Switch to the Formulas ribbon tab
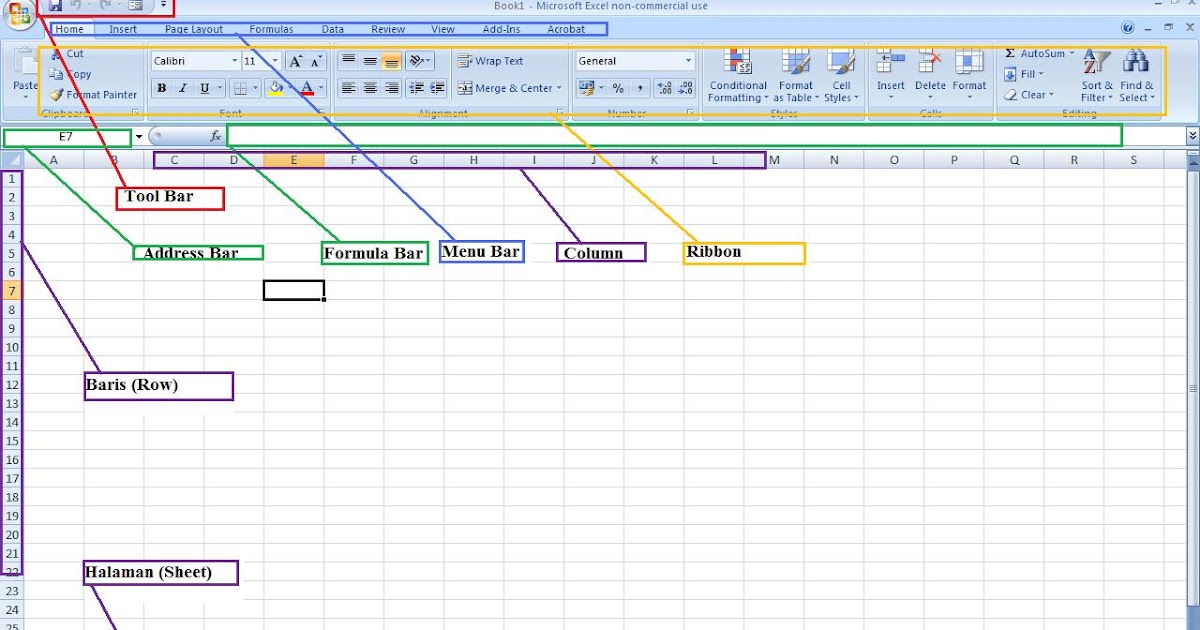This screenshot has height=630, width=1200. click(x=270, y=29)
